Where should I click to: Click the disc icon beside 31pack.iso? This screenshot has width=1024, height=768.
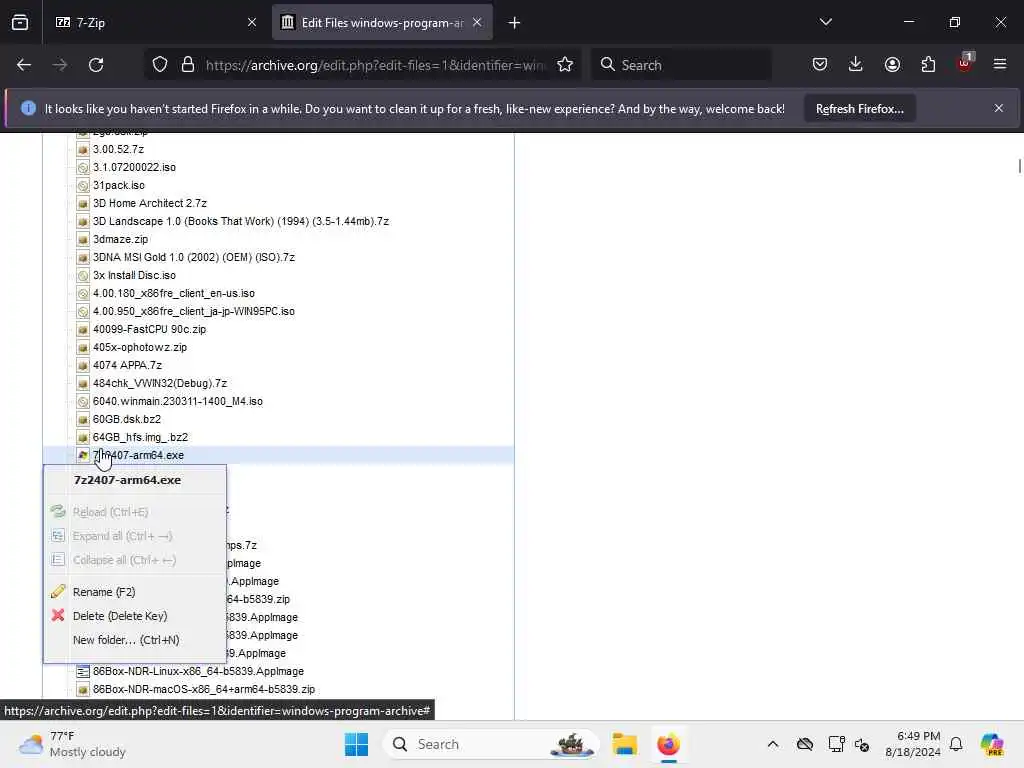coord(83,185)
